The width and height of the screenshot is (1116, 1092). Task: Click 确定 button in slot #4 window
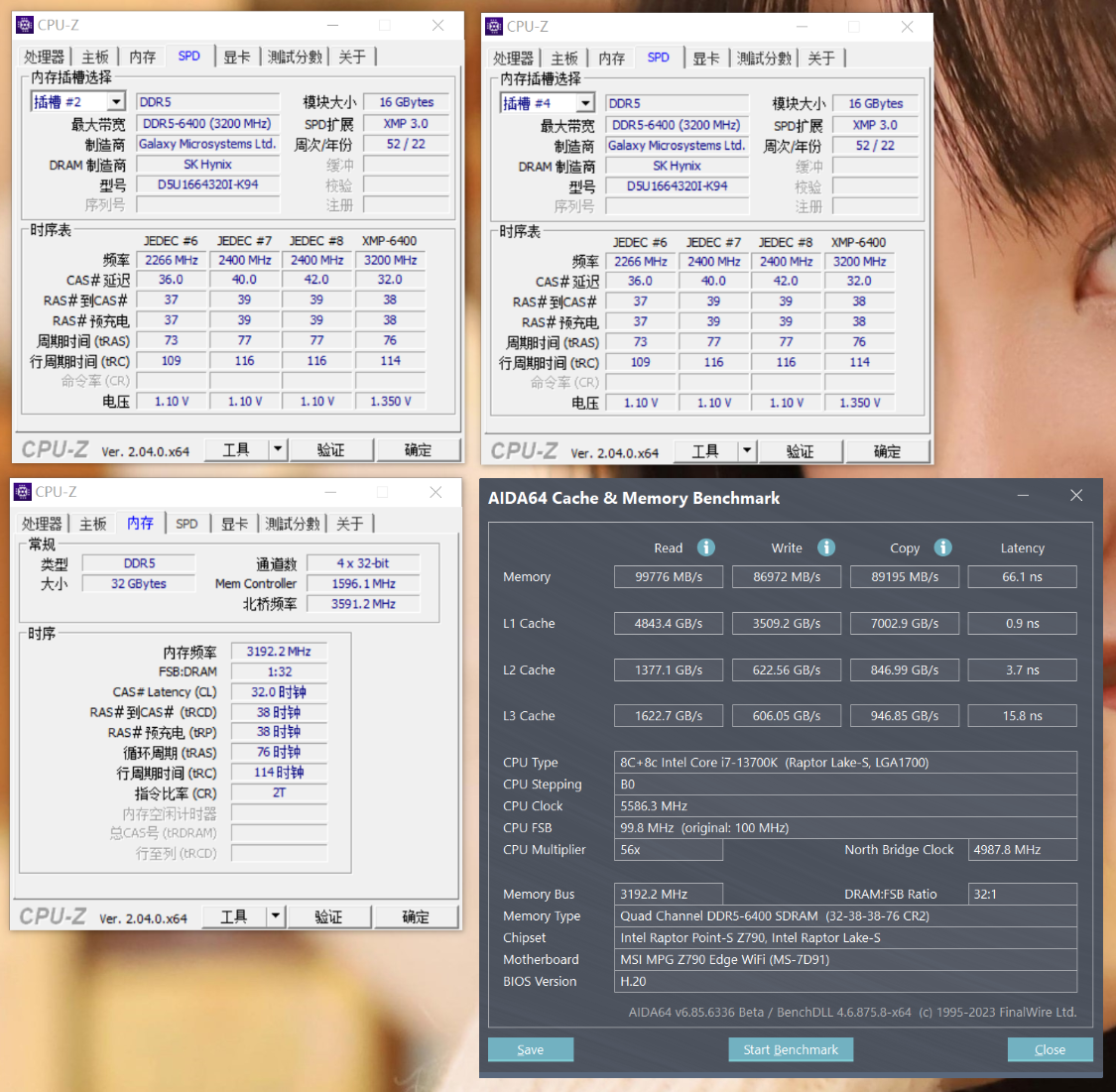(887, 451)
